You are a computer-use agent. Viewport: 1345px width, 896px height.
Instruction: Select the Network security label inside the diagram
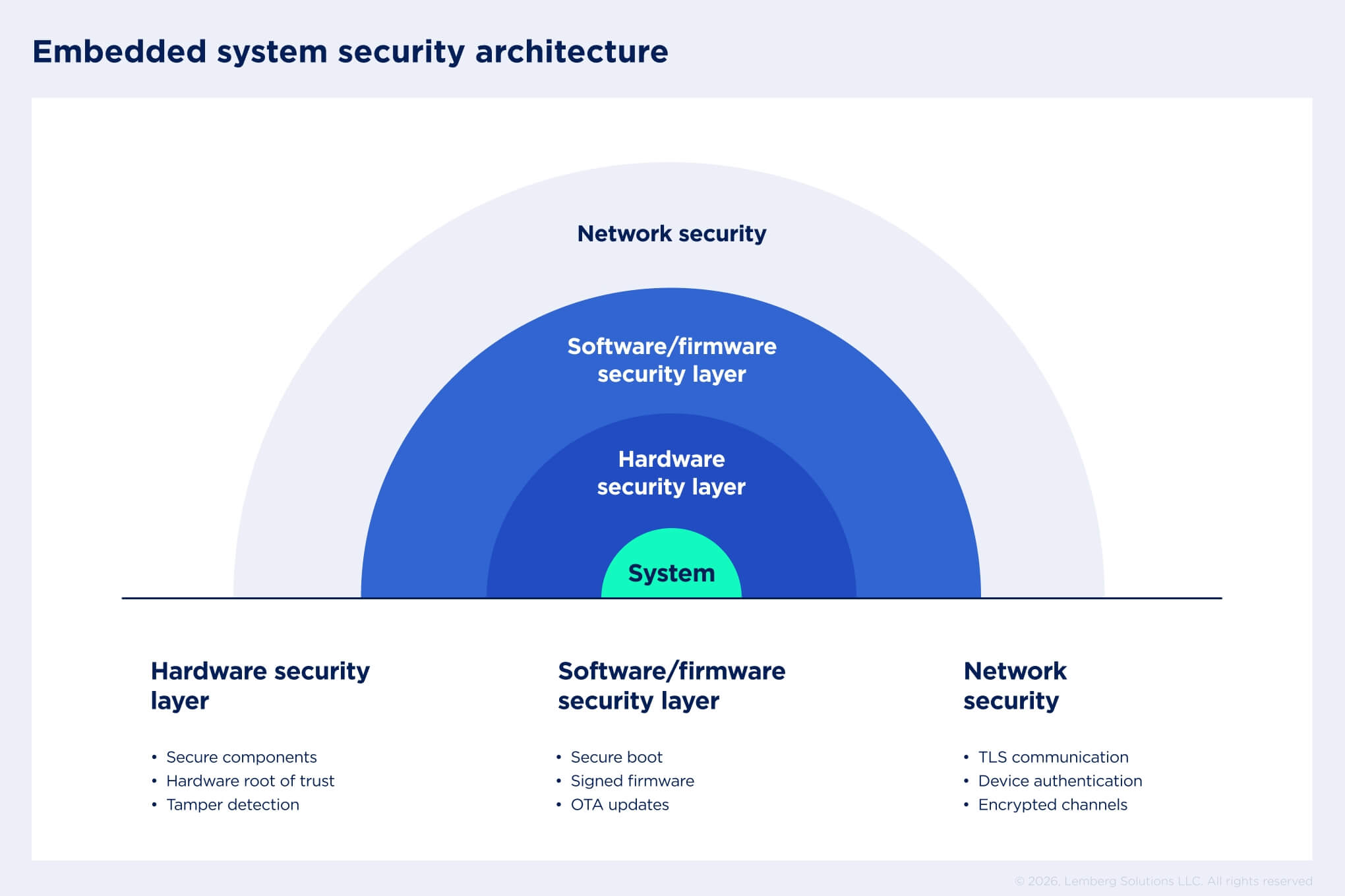click(671, 234)
